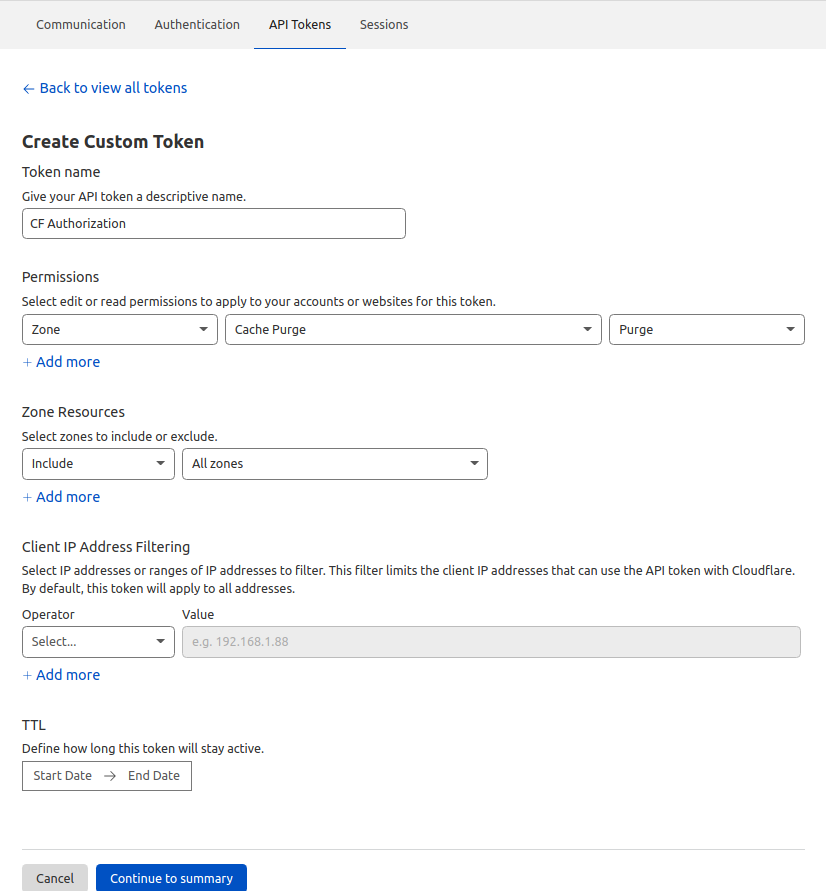This screenshot has height=891, width=826.
Task: Click the plus icon under Zone Resources
Action: 28,496
